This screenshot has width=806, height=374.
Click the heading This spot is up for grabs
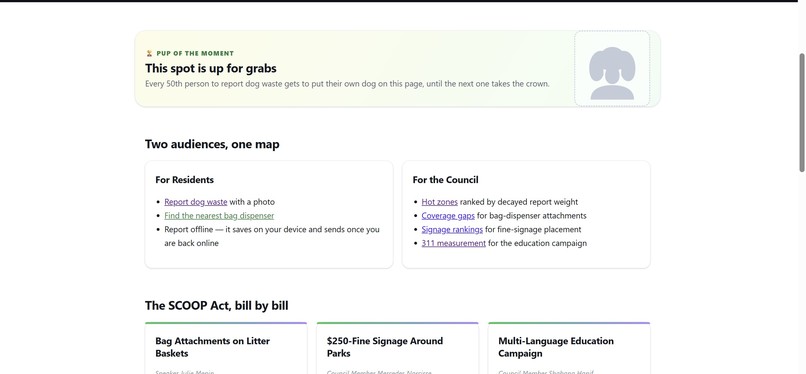point(211,68)
